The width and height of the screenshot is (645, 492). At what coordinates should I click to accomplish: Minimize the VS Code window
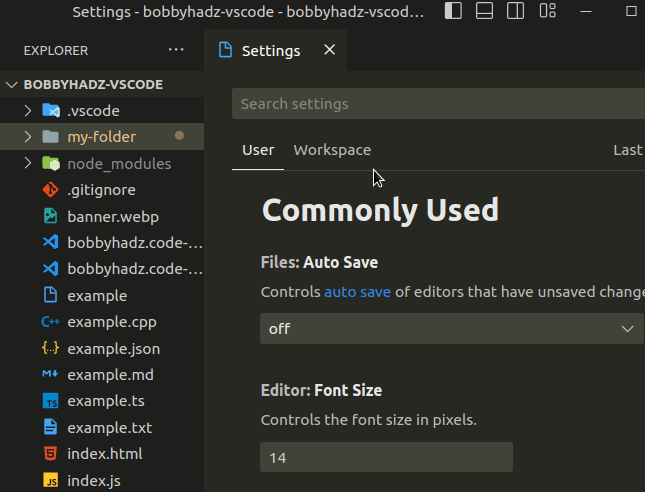point(586,11)
